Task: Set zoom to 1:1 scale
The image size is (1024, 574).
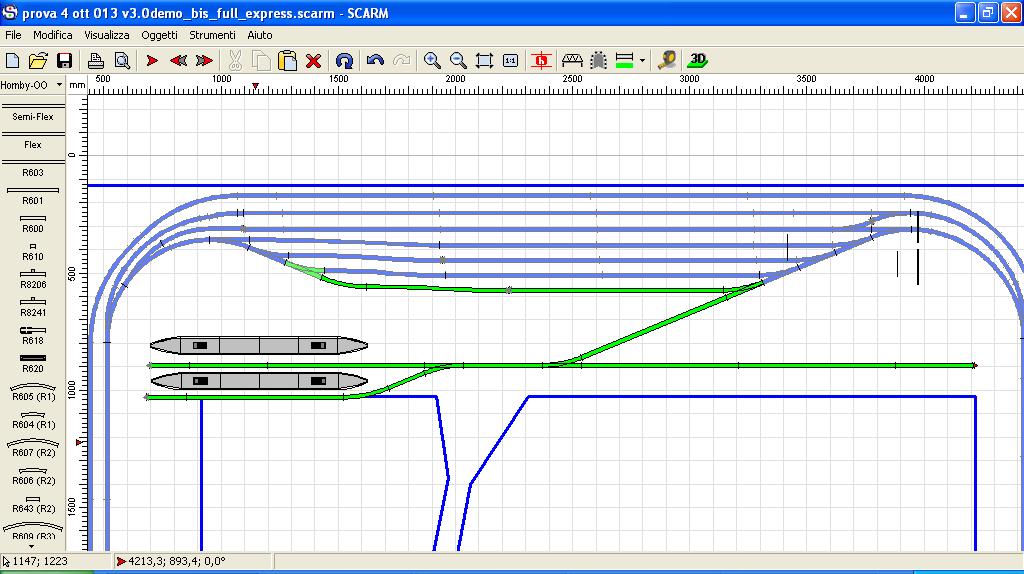Action: click(511, 61)
